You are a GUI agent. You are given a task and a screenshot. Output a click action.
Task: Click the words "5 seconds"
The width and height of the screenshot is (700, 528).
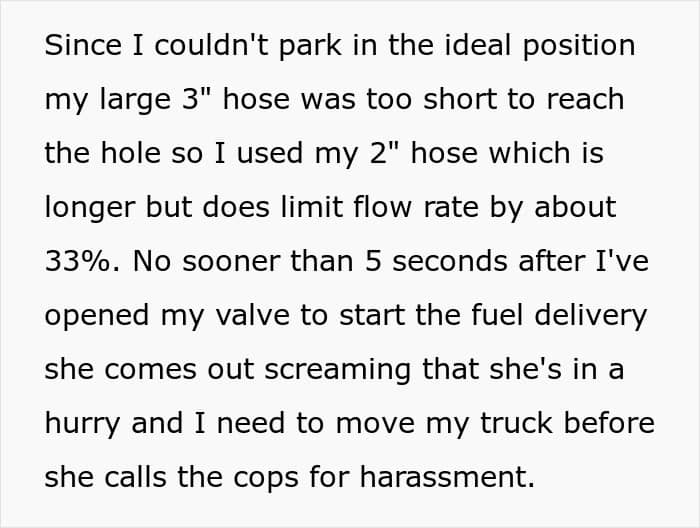[436, 261]
